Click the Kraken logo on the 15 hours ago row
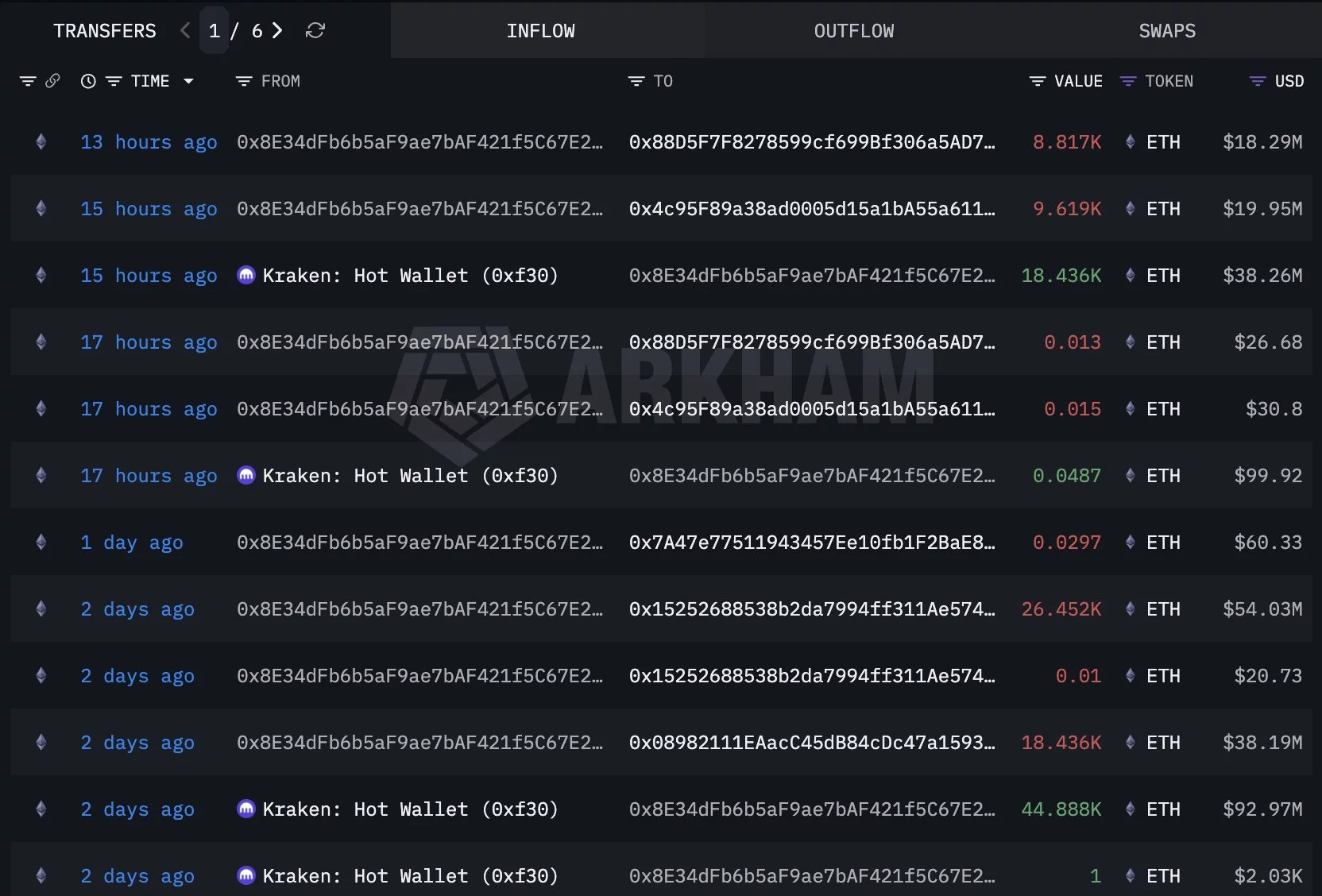Image resolution: width=1322 pixels, height=896 pixels. click(x=245, y=276)
